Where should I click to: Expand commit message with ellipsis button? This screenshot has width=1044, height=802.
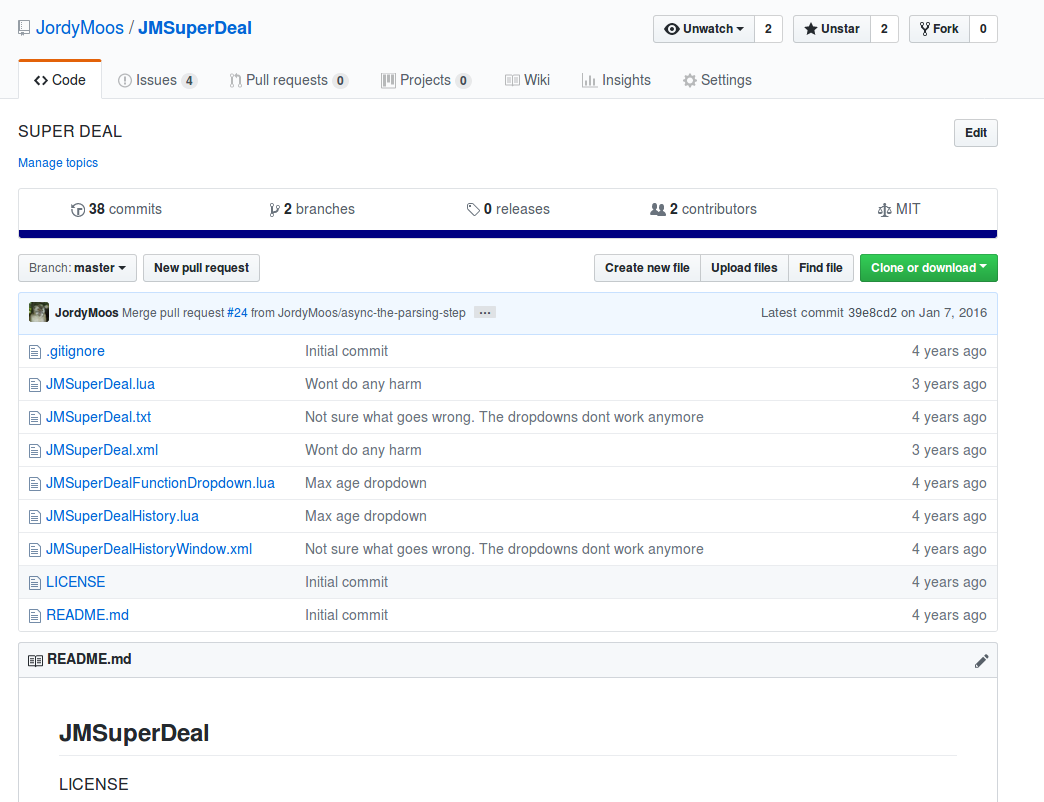[x=485, y=313]
